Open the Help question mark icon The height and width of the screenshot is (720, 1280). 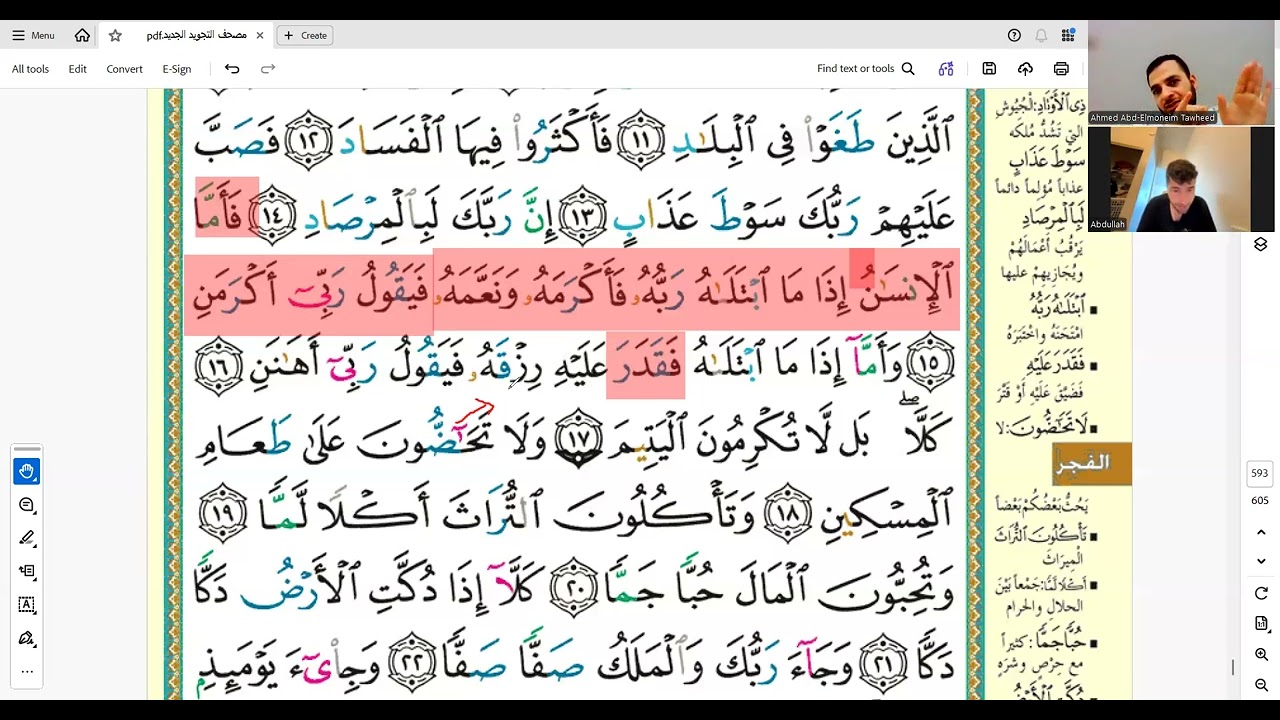pos(1014,35)
